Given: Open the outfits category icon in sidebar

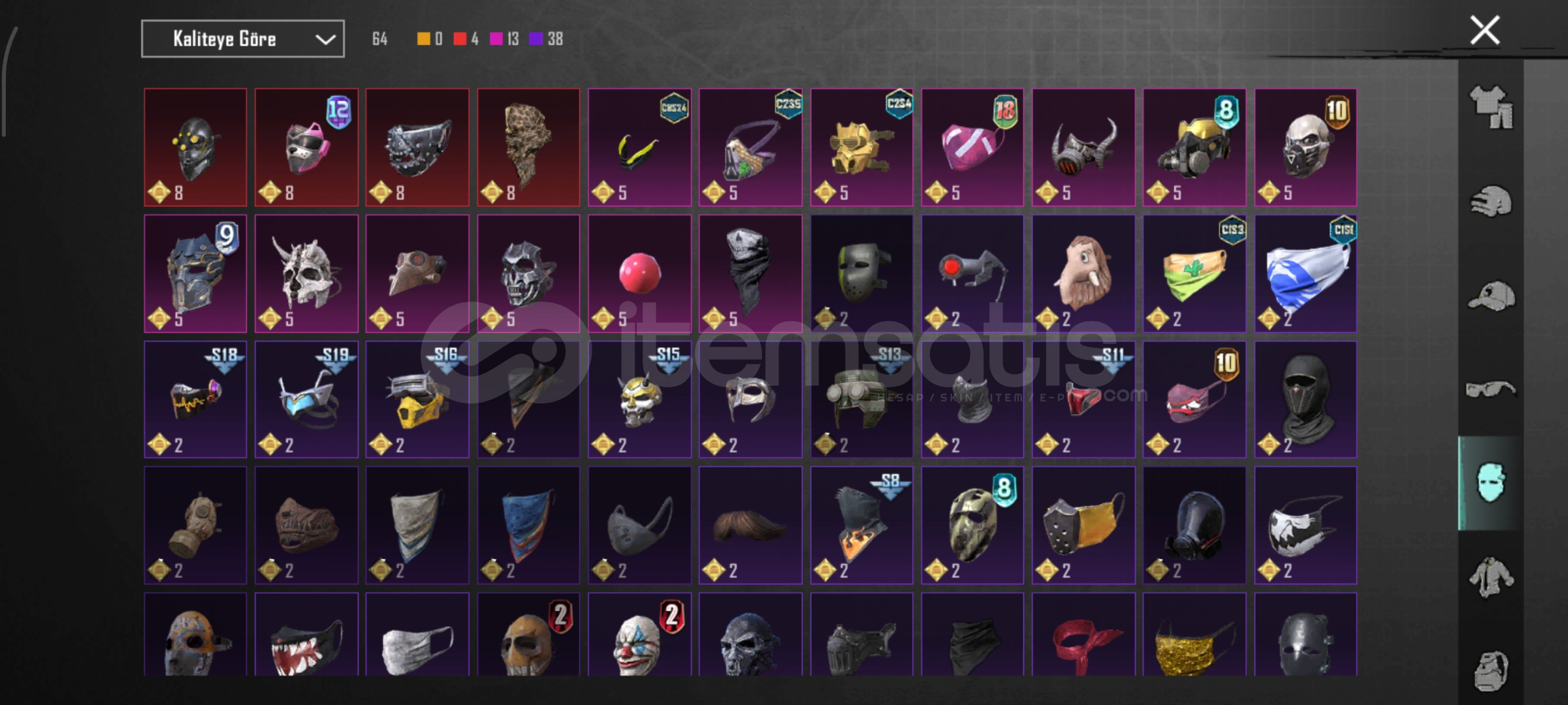Looking at the screenshot, I should (1491, 107).
